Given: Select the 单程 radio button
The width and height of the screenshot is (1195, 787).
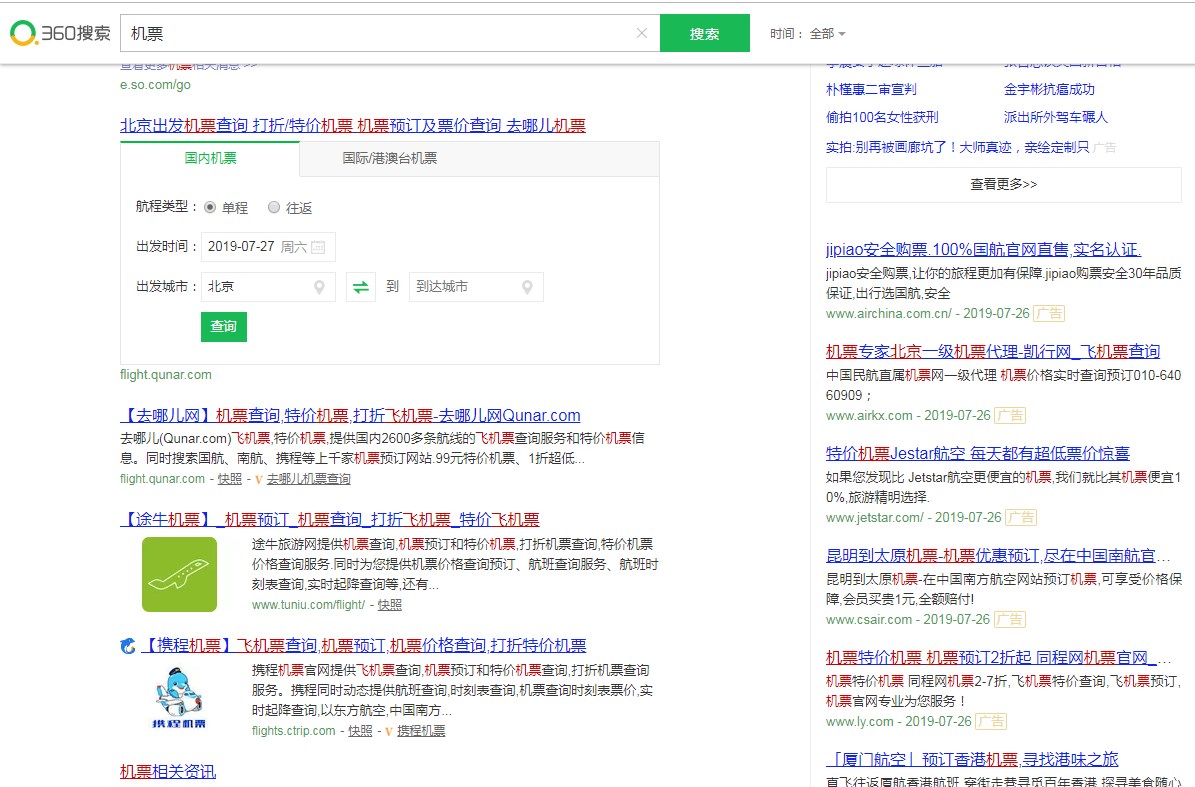Looking at the screenshot, I should point(210,207).
